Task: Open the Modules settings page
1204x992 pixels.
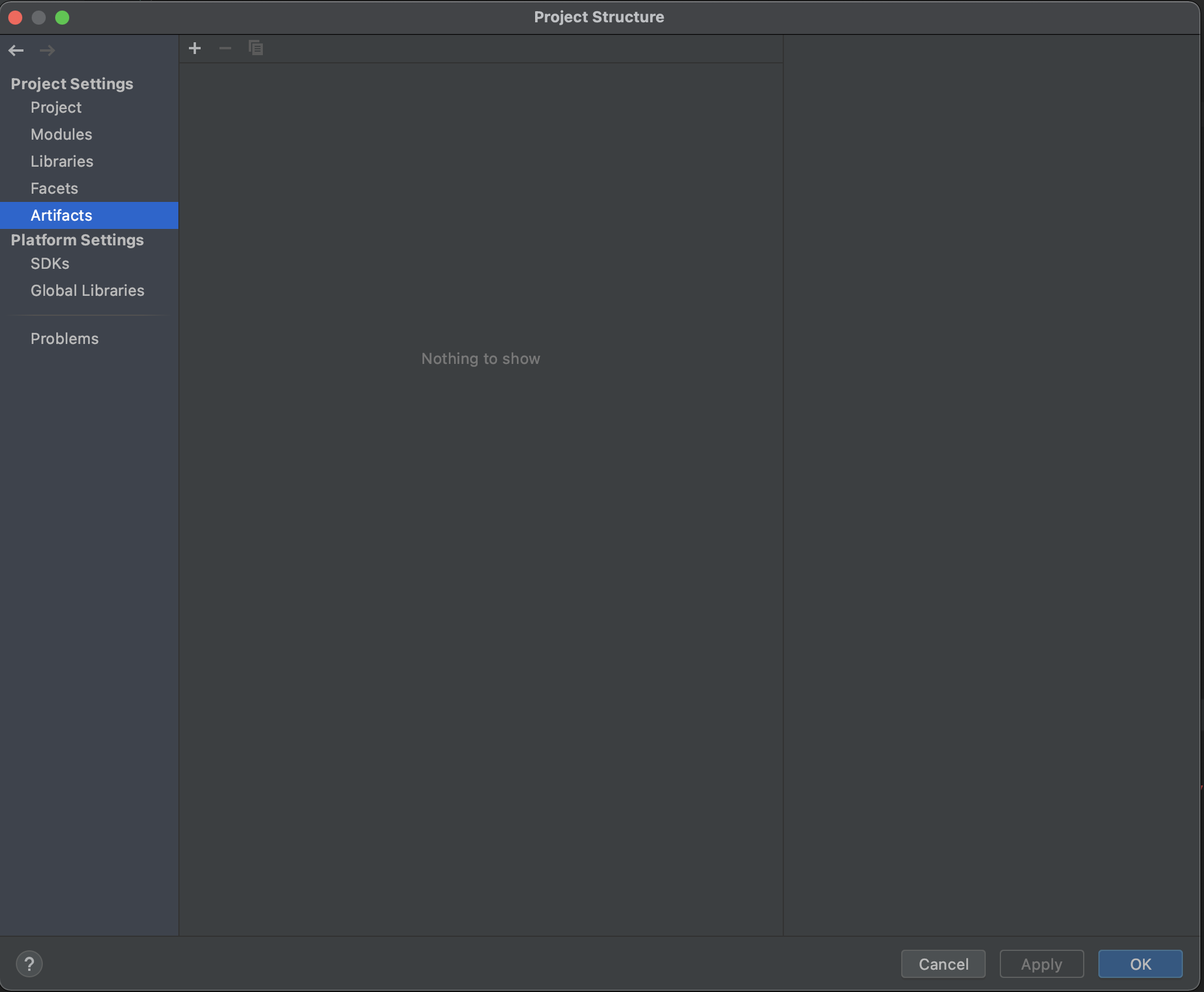Action: 61,134
